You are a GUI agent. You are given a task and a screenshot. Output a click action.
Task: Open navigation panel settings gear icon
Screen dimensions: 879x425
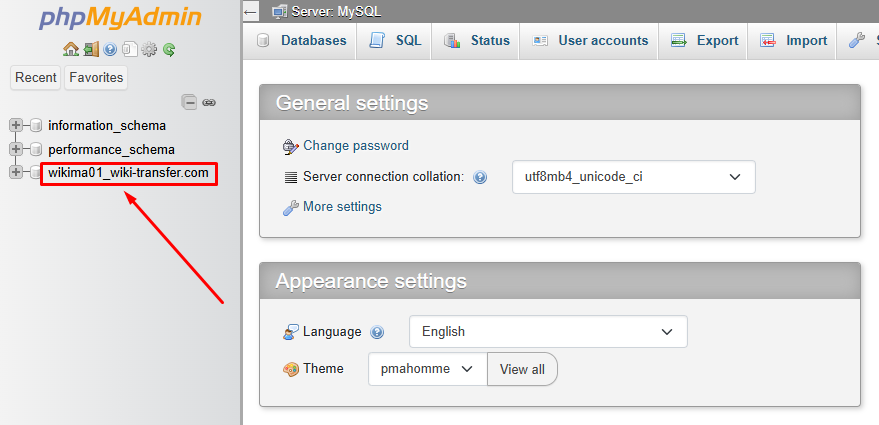pos(149,50)
